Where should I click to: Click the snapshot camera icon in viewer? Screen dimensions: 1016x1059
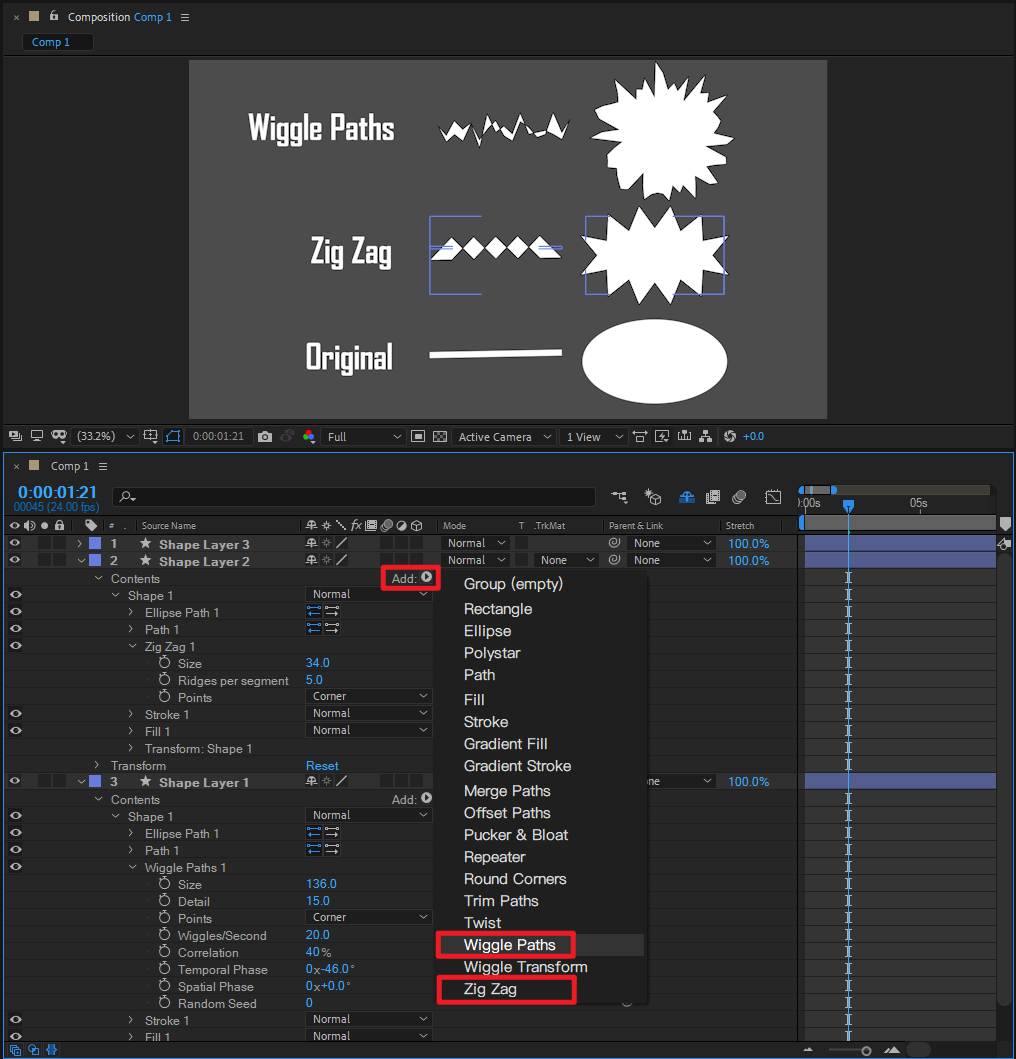[265, 437]
